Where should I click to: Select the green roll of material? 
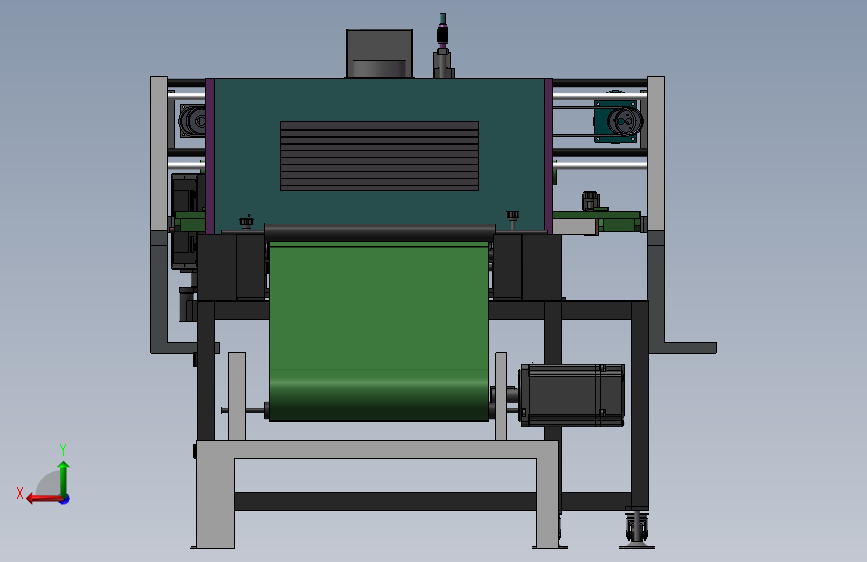(x=379, y=332)
